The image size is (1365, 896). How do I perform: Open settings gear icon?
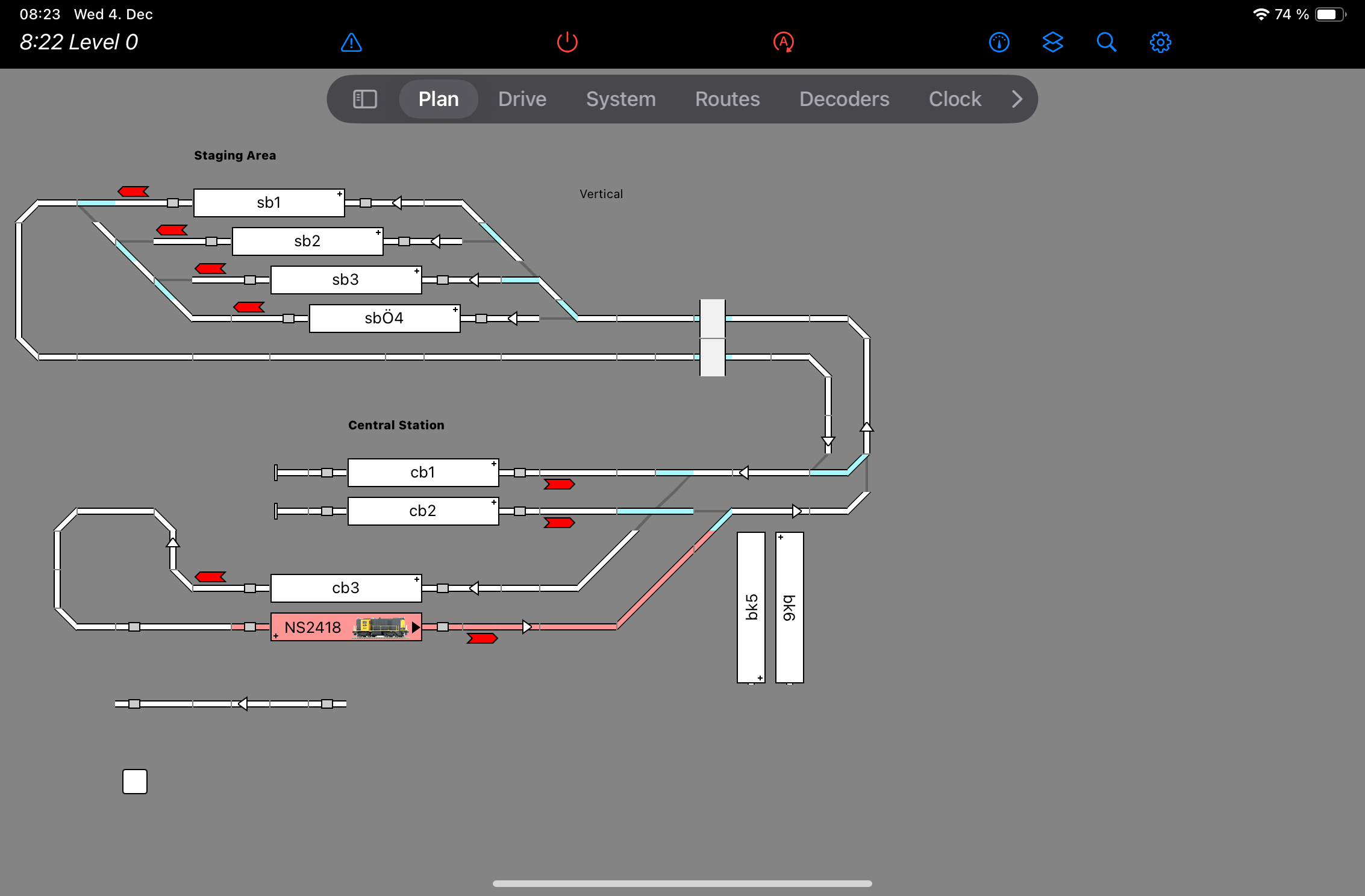(1160, 43)
